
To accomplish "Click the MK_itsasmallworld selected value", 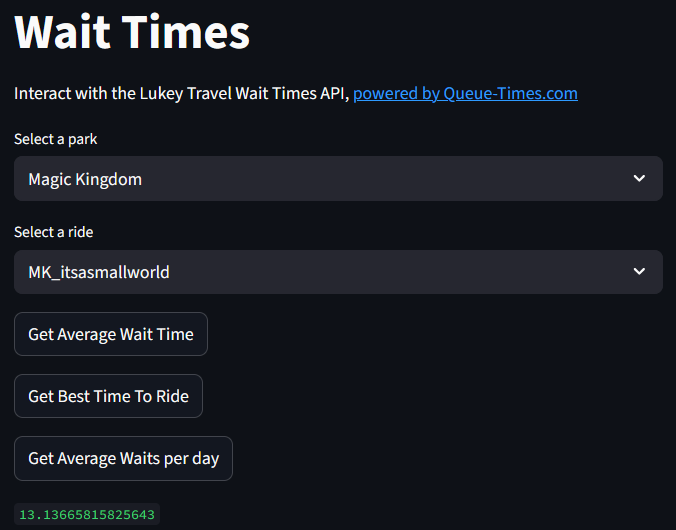I will 99,272.
